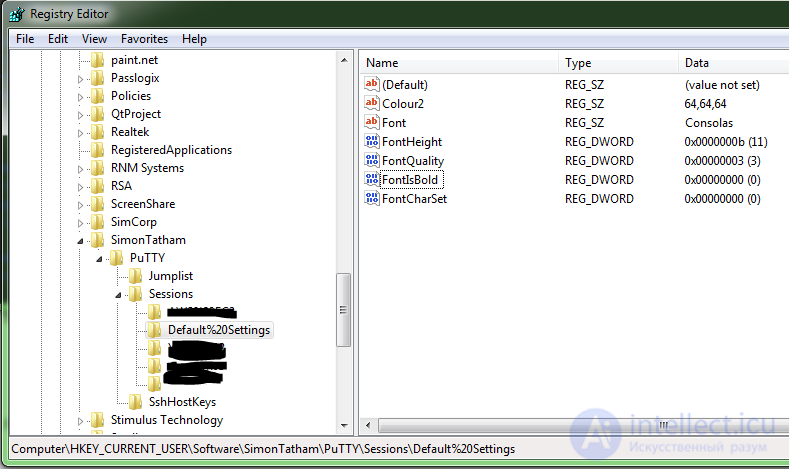
Task: Click the Passlogix folder icon
Action: click(x=98, y=78)
